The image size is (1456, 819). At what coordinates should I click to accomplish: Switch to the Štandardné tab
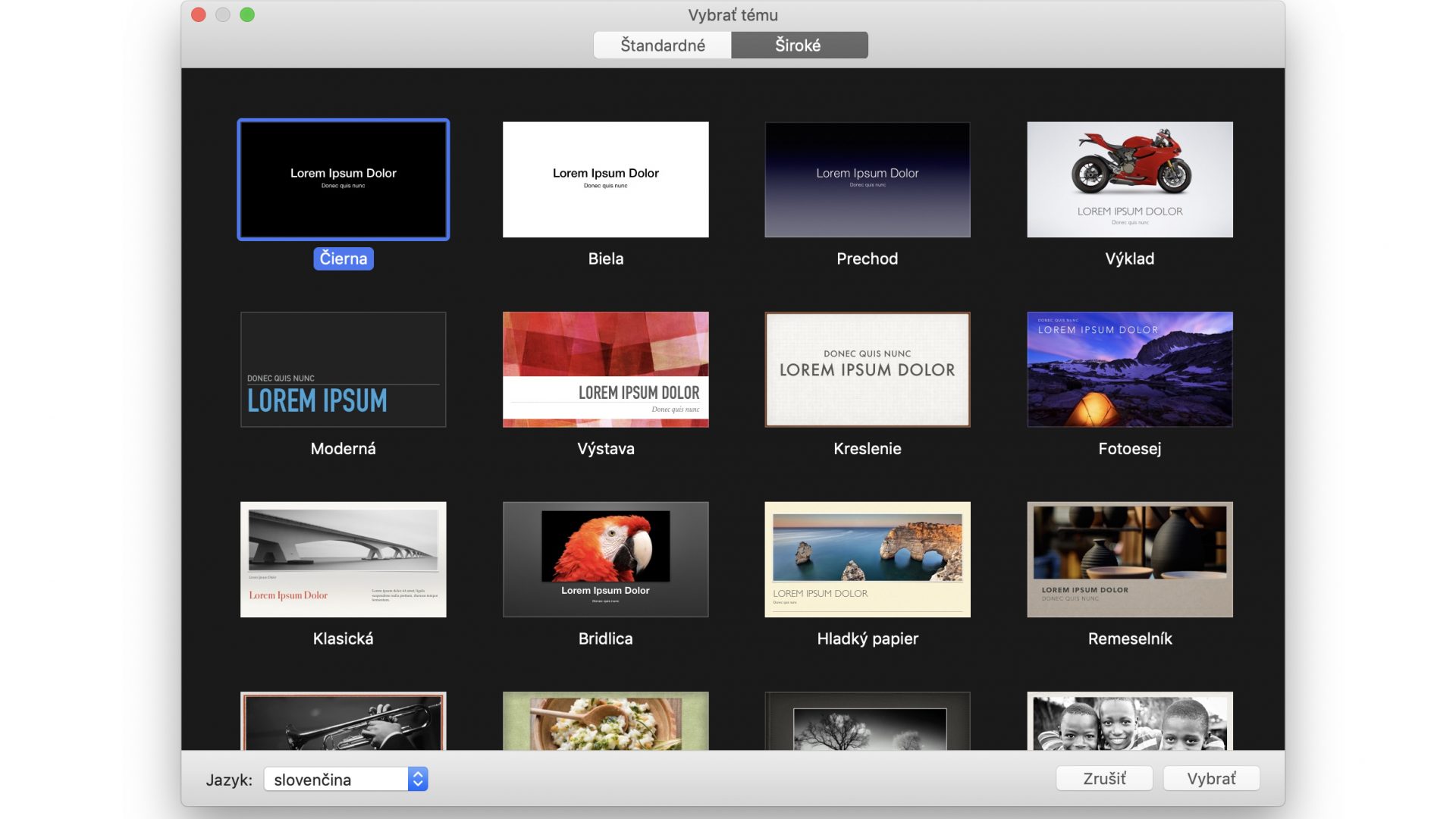click(x=662, y=45)
